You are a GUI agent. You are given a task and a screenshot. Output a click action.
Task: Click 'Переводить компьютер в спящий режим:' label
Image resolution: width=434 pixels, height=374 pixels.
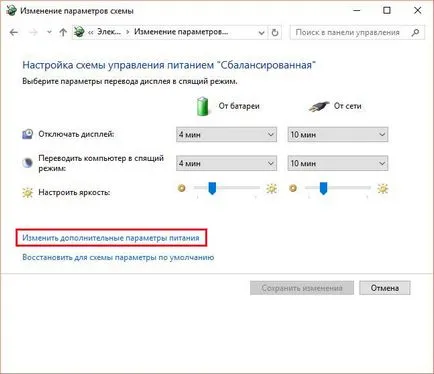[101, 163]
